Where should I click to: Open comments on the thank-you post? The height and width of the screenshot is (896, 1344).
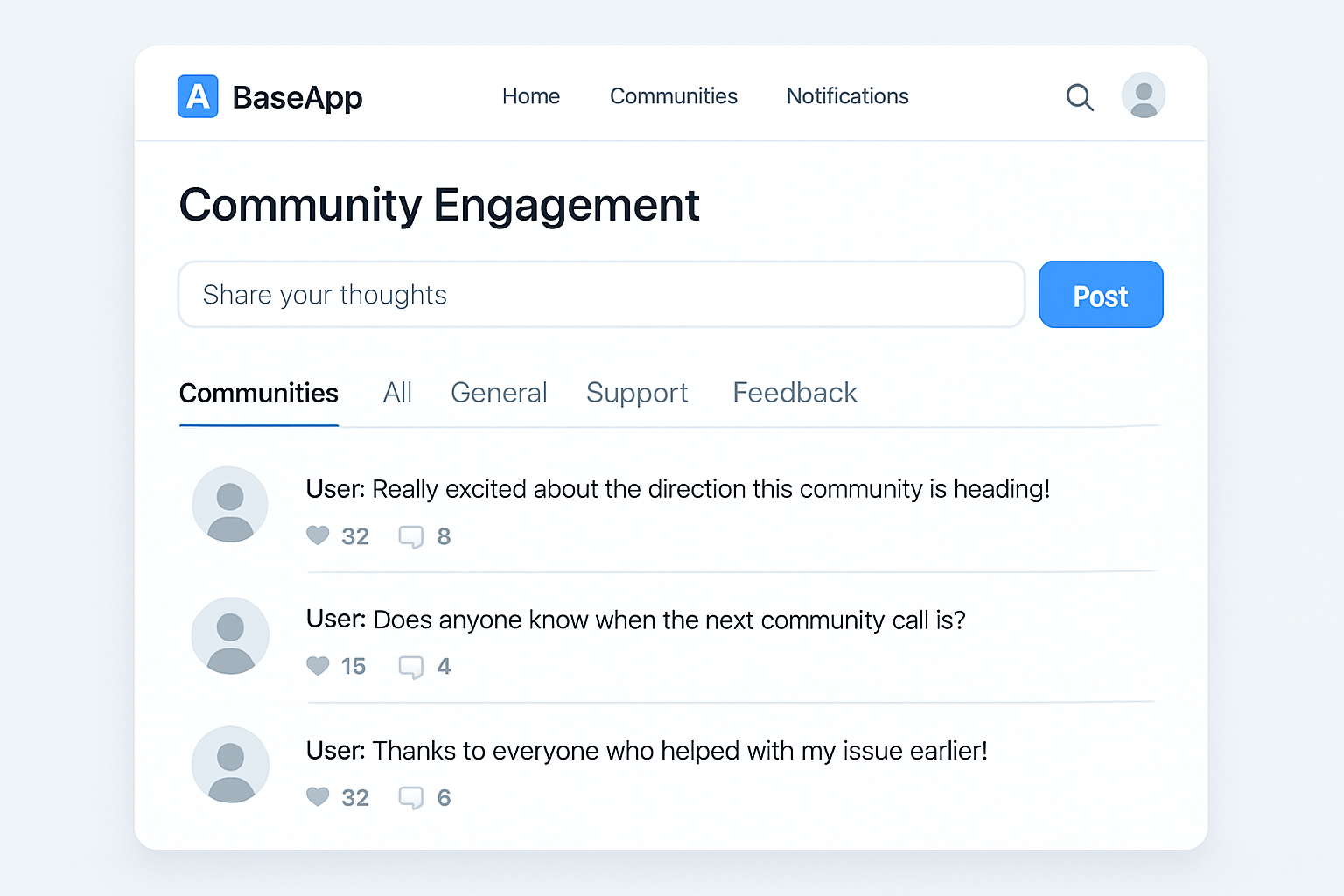pos(411,797)
